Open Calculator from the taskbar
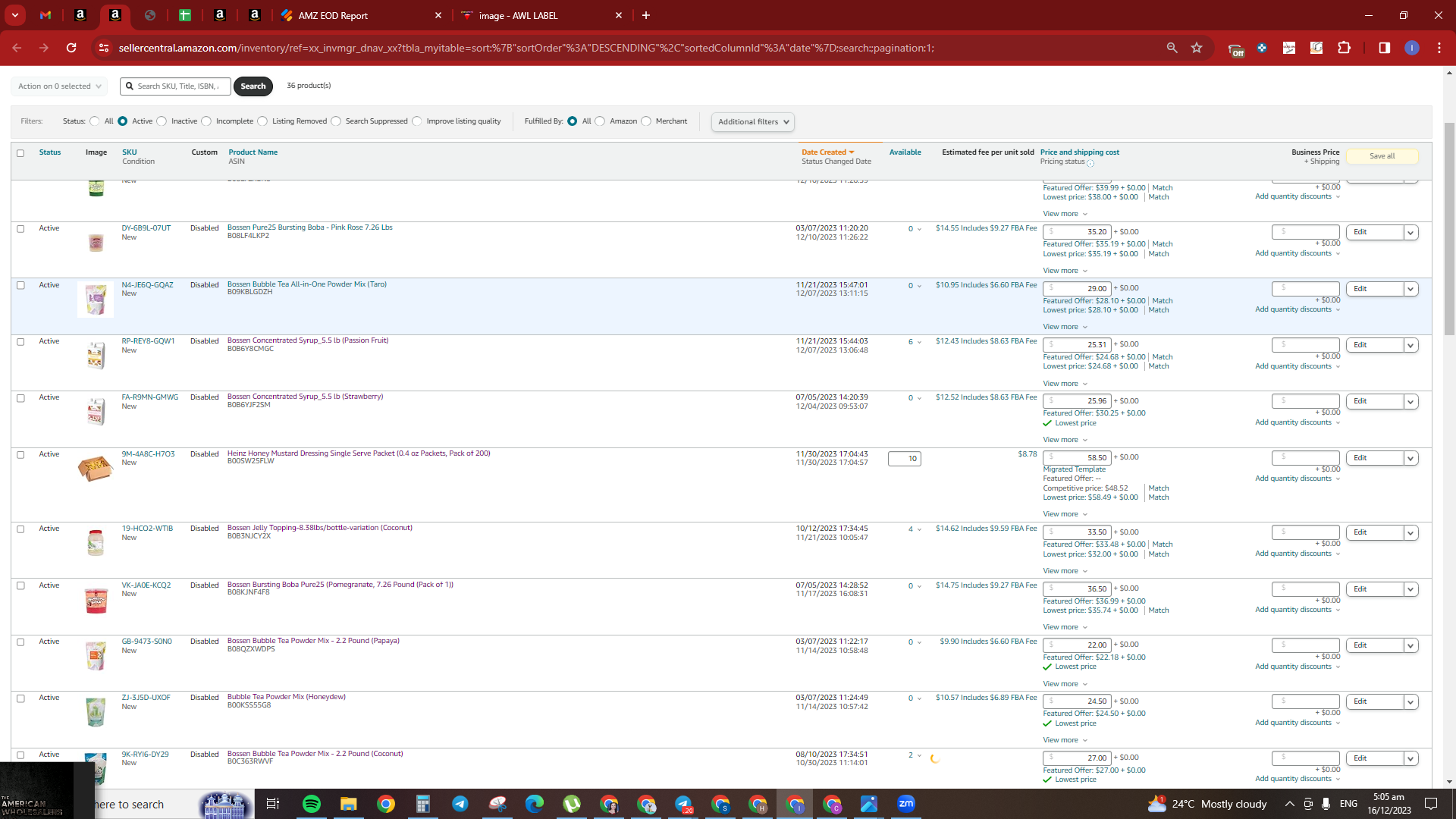This screenshot has height=819, width=1456. tap(423, 804)
